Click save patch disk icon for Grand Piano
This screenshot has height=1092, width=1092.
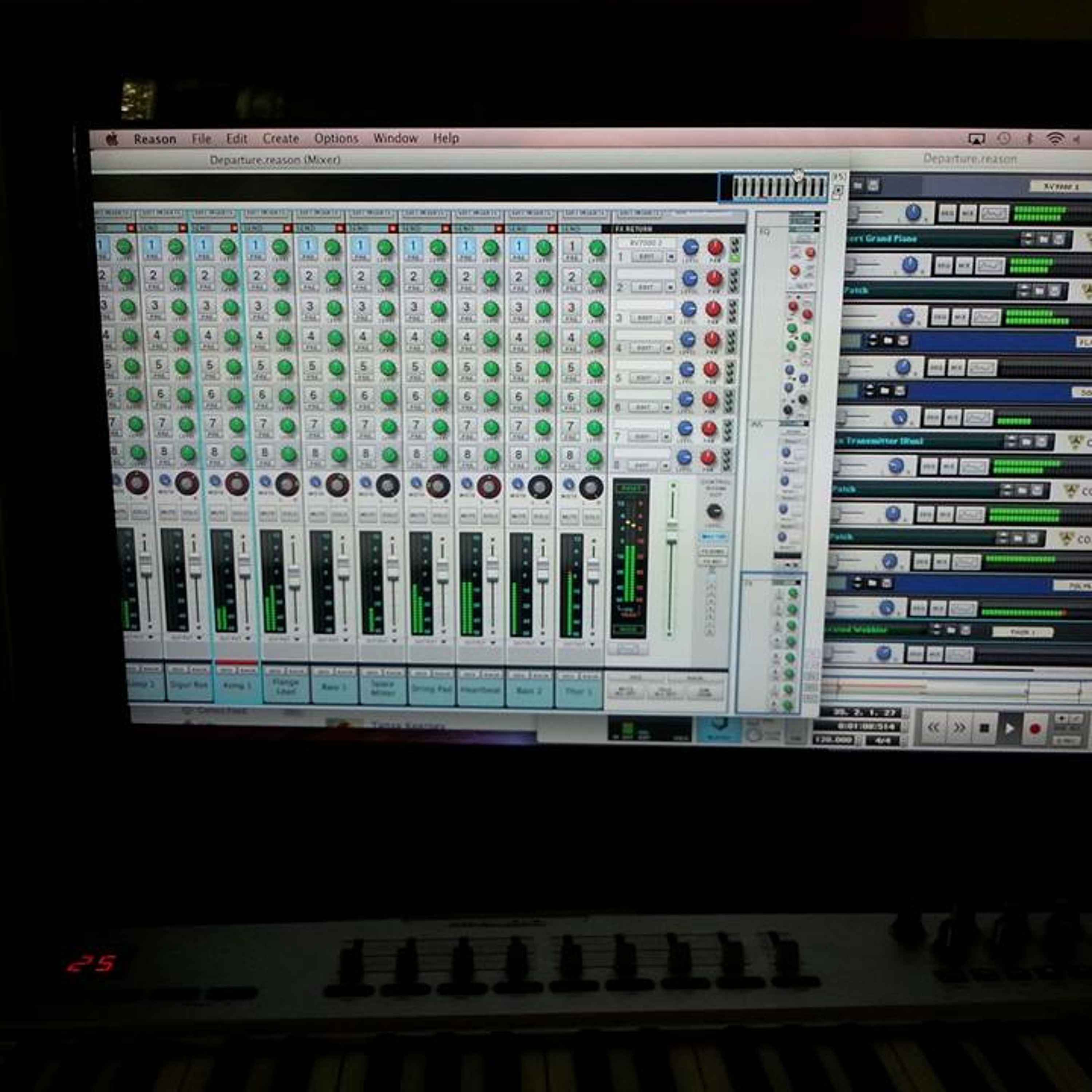click(1059, 240)
